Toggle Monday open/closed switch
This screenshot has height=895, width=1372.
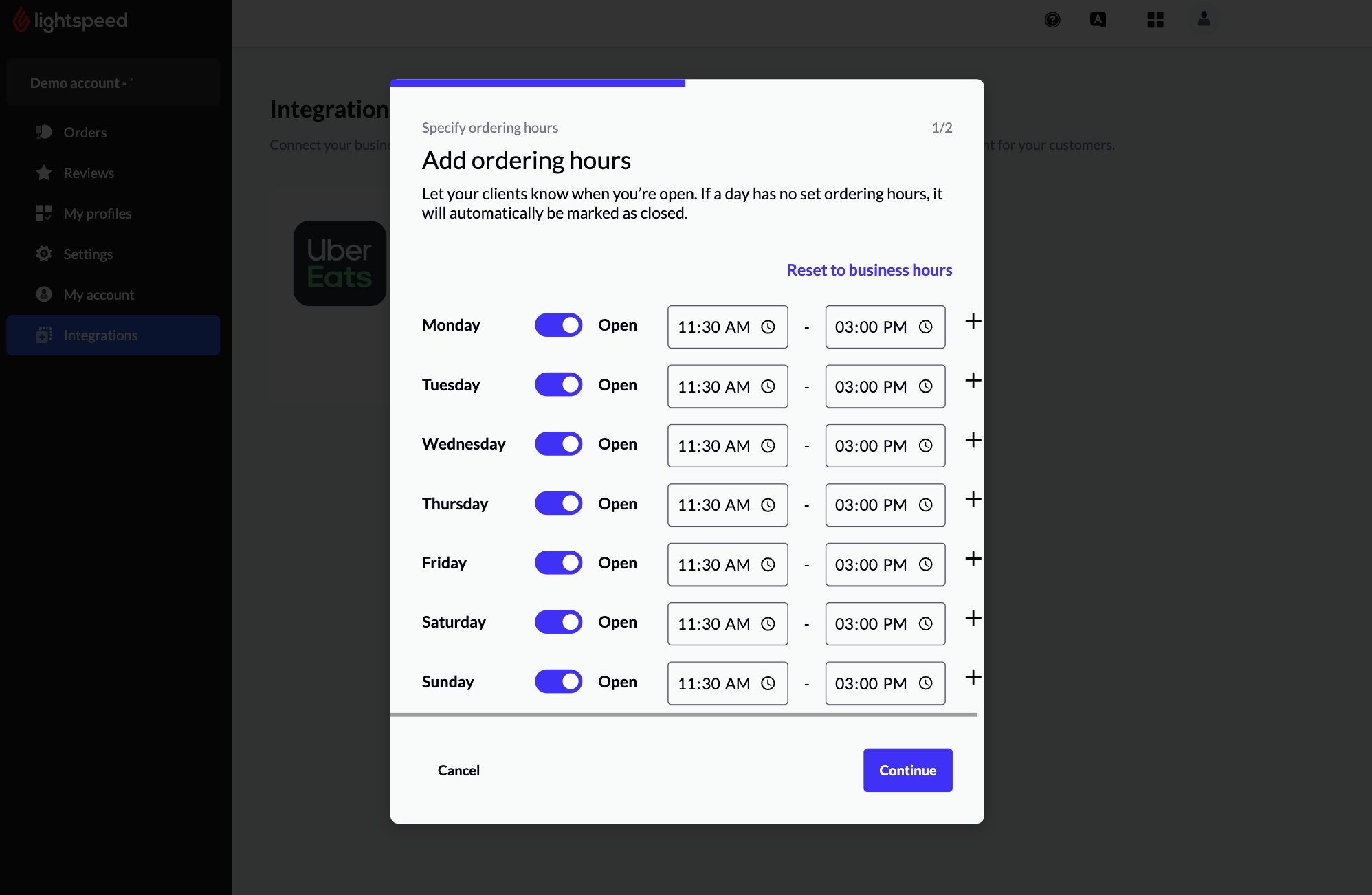click(558, 323)
